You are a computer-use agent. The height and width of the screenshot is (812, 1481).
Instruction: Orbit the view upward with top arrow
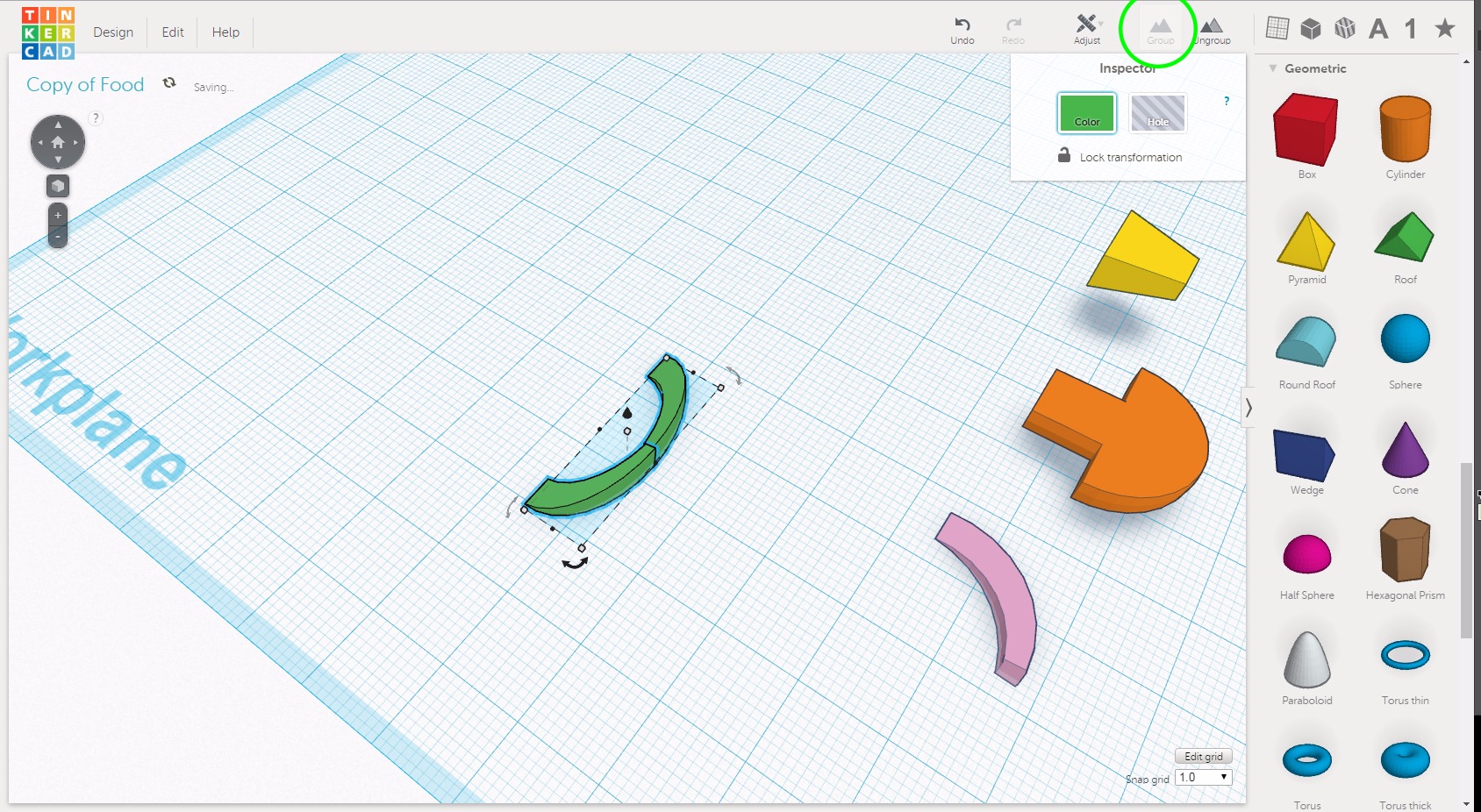[58, 125]
